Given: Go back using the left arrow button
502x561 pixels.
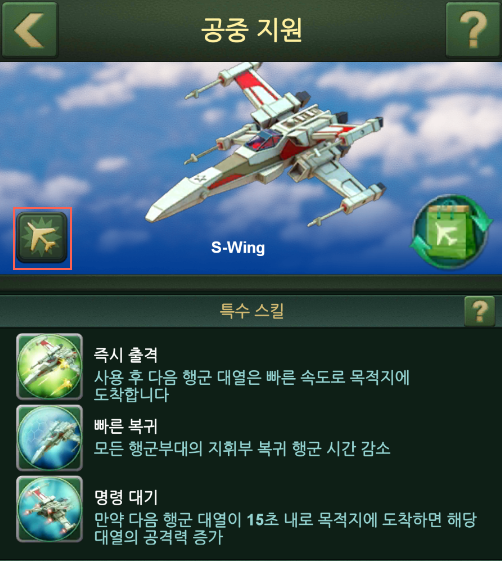Looking at the screenshot, I should click(x=29, y=30).
